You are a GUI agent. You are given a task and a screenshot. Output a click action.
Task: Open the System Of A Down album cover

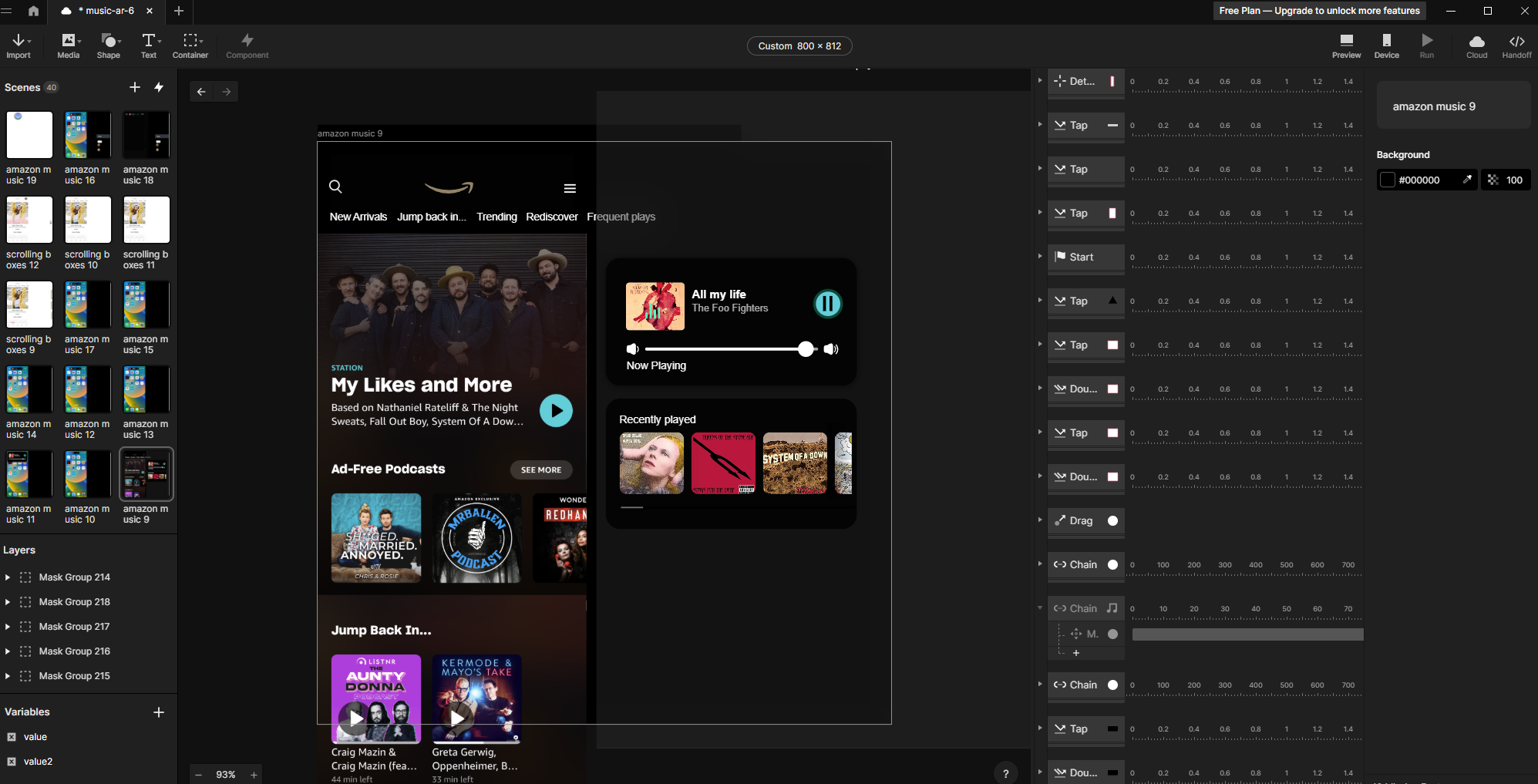(x=795, y=463)
